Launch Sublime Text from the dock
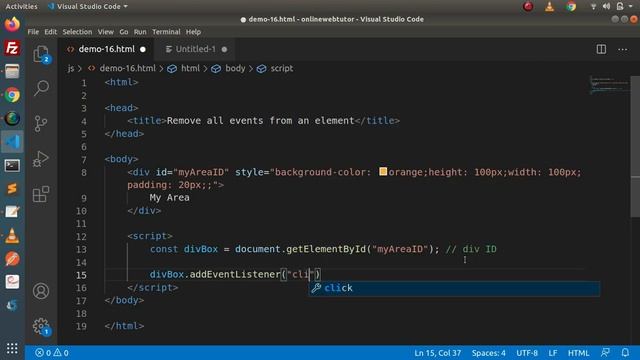The image size is (640, 360). click(12, 189)
